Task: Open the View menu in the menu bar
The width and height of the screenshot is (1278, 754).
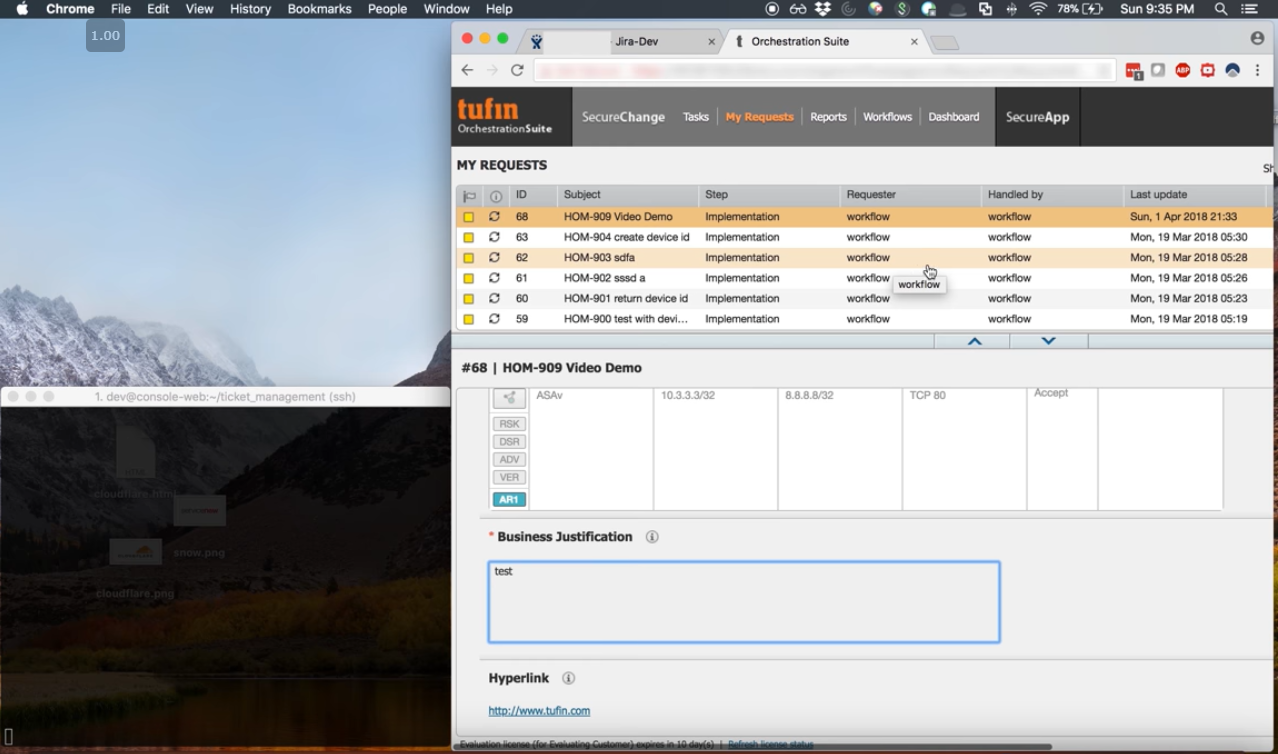Action: tap(199, 9)
